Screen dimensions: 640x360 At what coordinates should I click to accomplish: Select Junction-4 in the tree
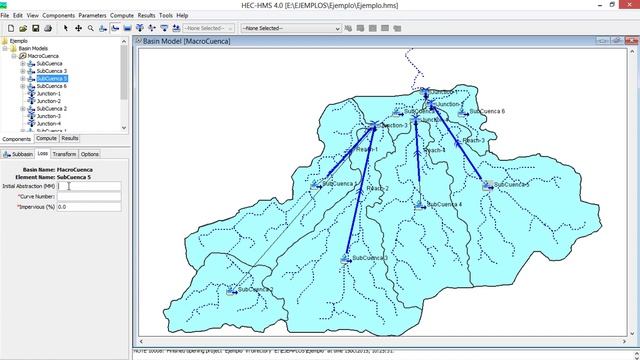(49, 123)
